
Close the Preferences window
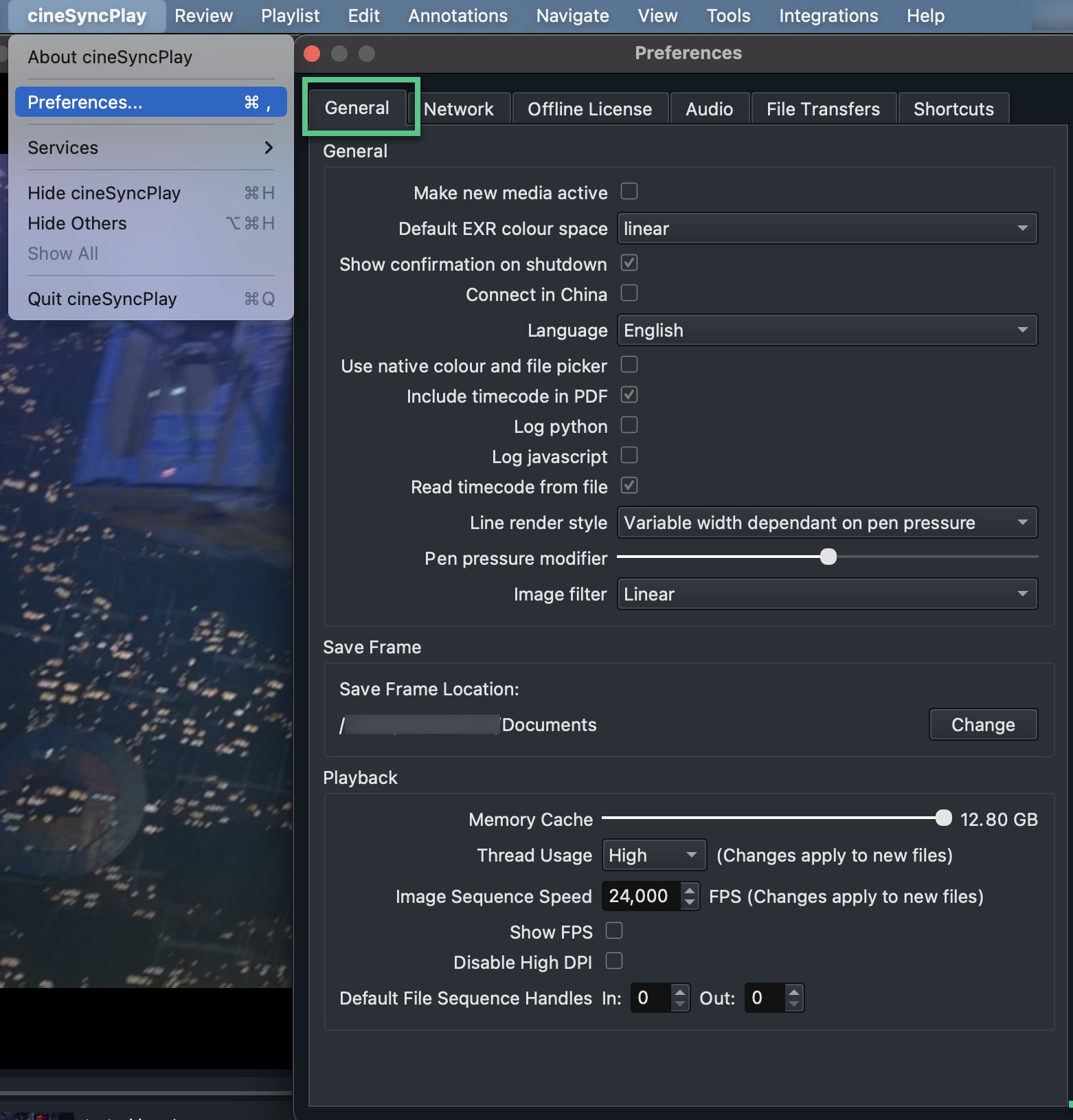tap(312, 53)
